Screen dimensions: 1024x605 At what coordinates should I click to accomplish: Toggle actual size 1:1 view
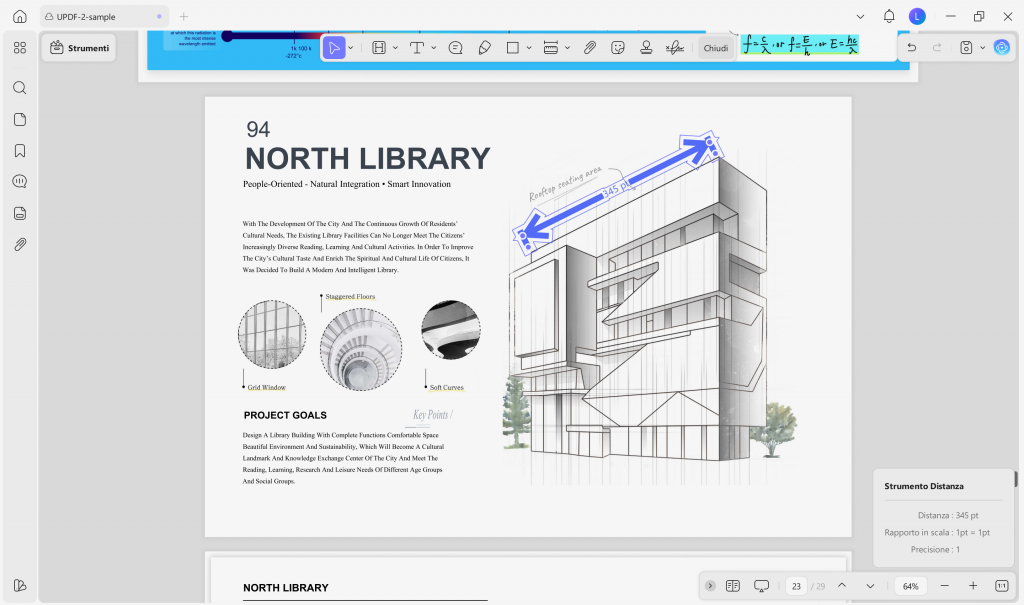coord(1002,586)
